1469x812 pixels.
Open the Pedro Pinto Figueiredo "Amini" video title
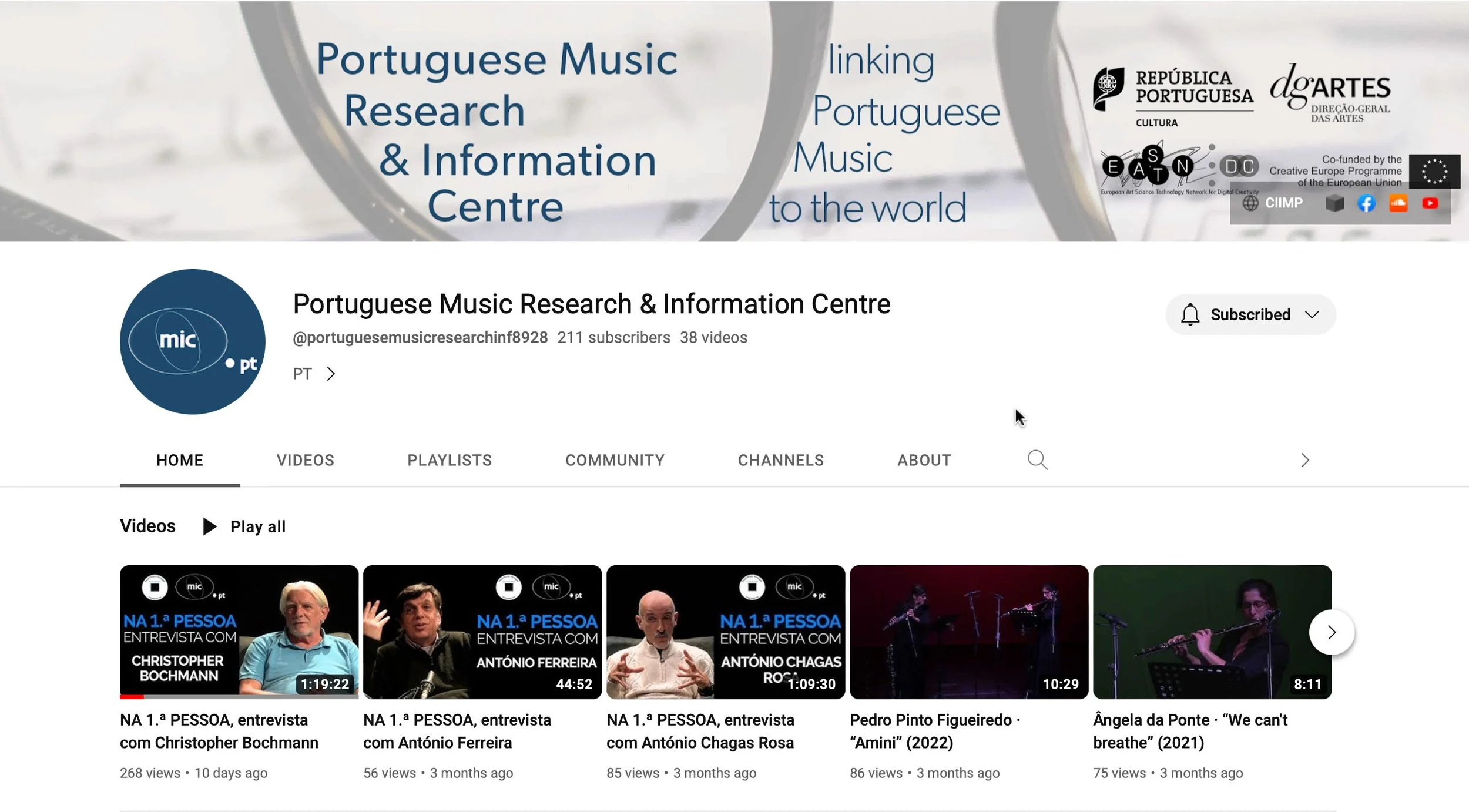tap(934, 731)
